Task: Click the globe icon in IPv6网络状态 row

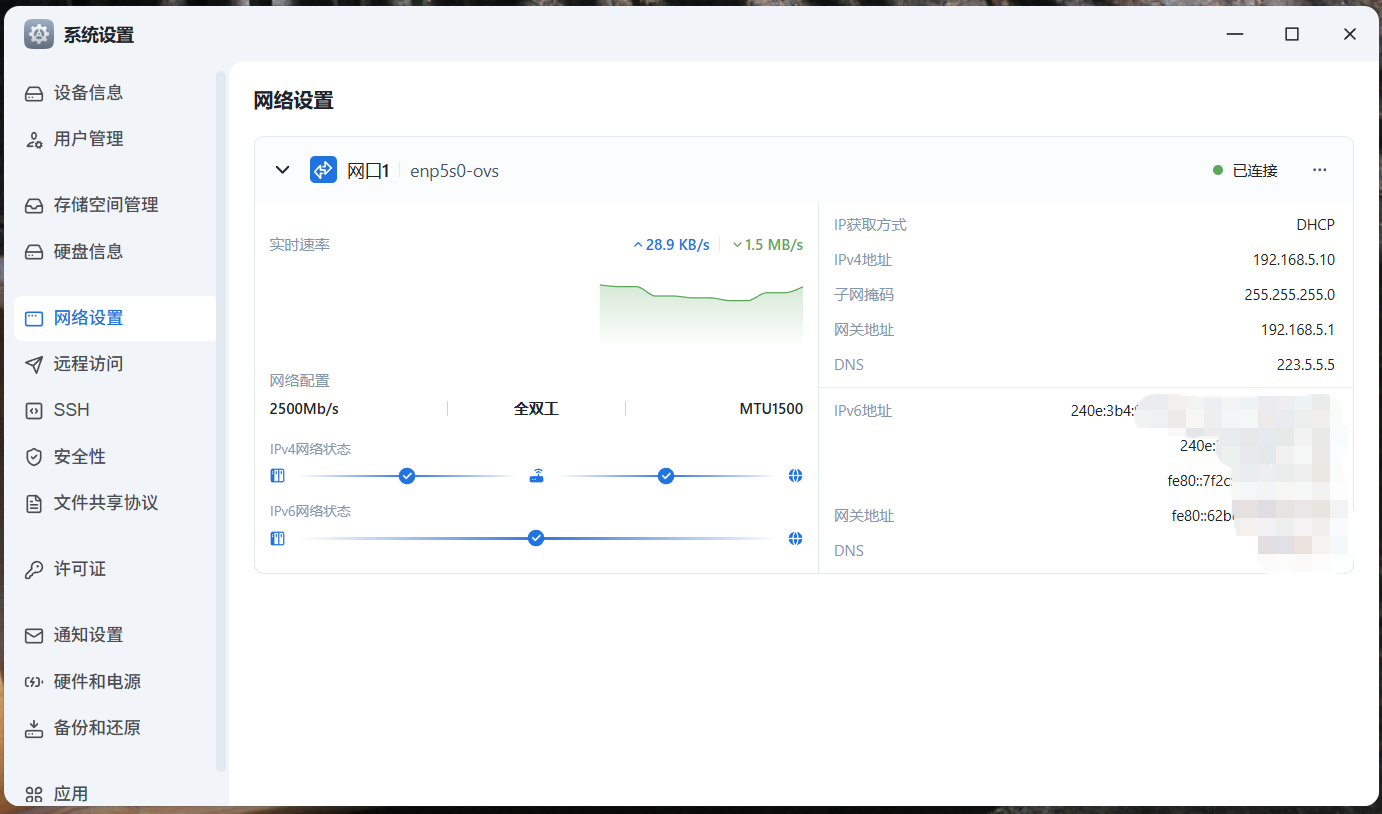Action: coord(795,538)
